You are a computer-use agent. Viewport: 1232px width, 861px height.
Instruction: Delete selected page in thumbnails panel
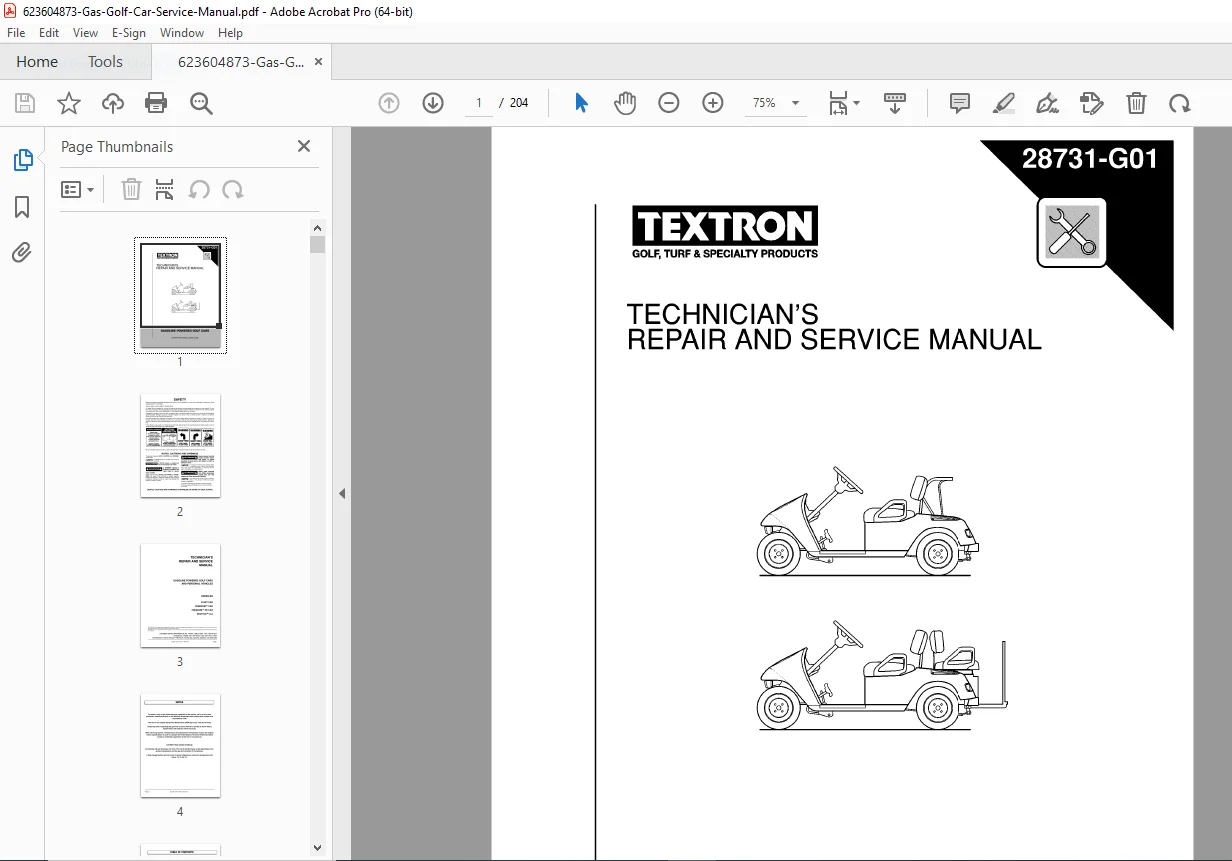pyautogui.click(x=131, y=189)
